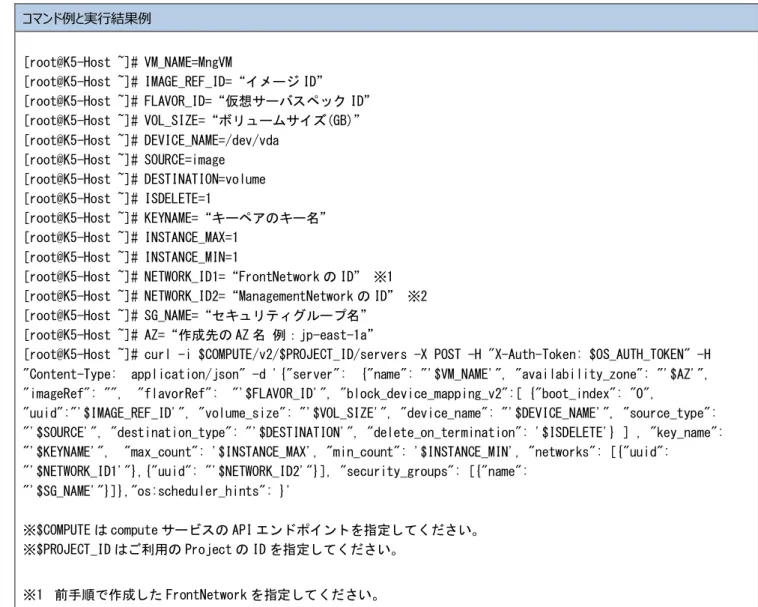
Task: Click the "'$SG_NAME'"}]} text
Action: click(73, 491)
